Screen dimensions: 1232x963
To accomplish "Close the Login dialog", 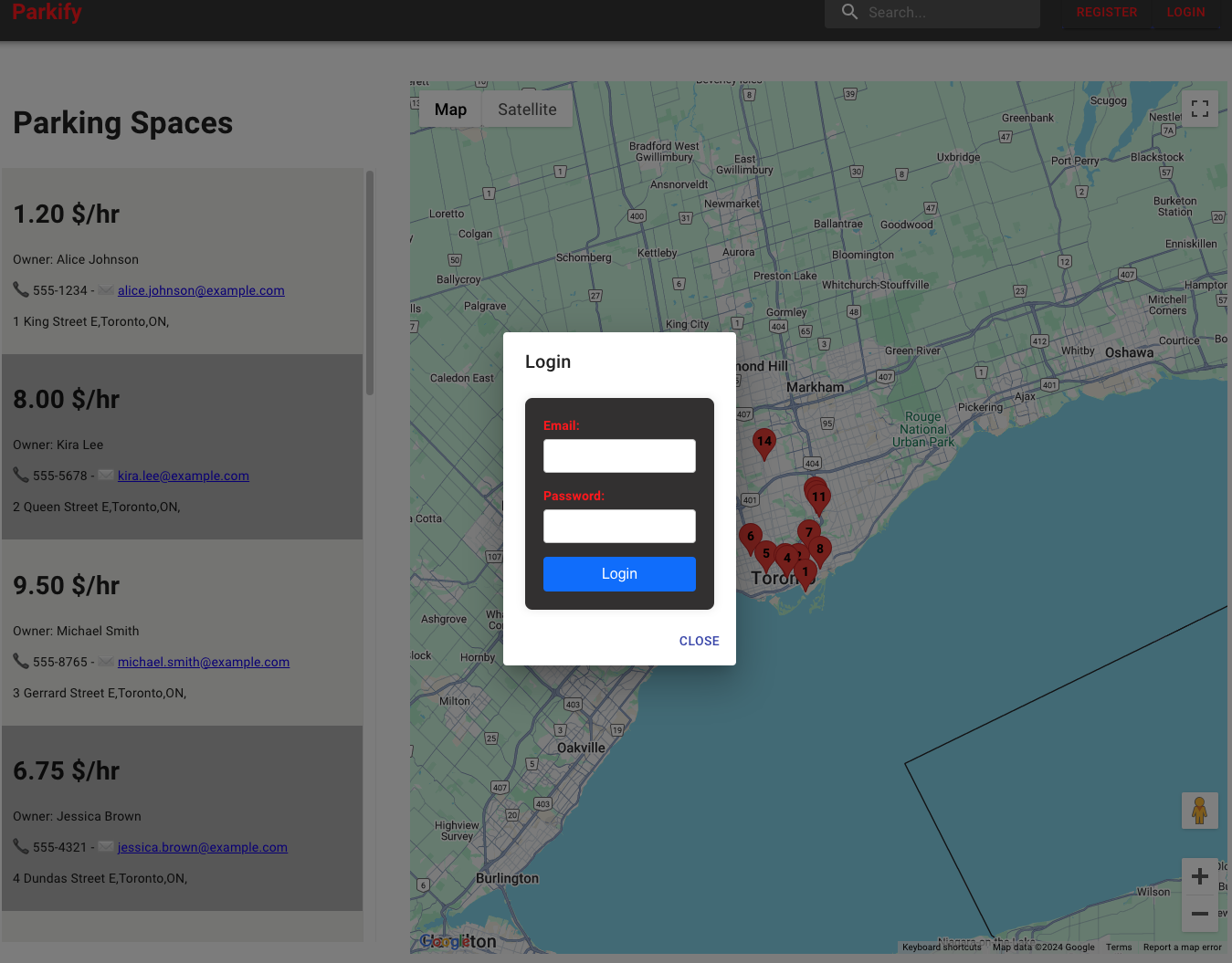I will (x=699, y=641).
